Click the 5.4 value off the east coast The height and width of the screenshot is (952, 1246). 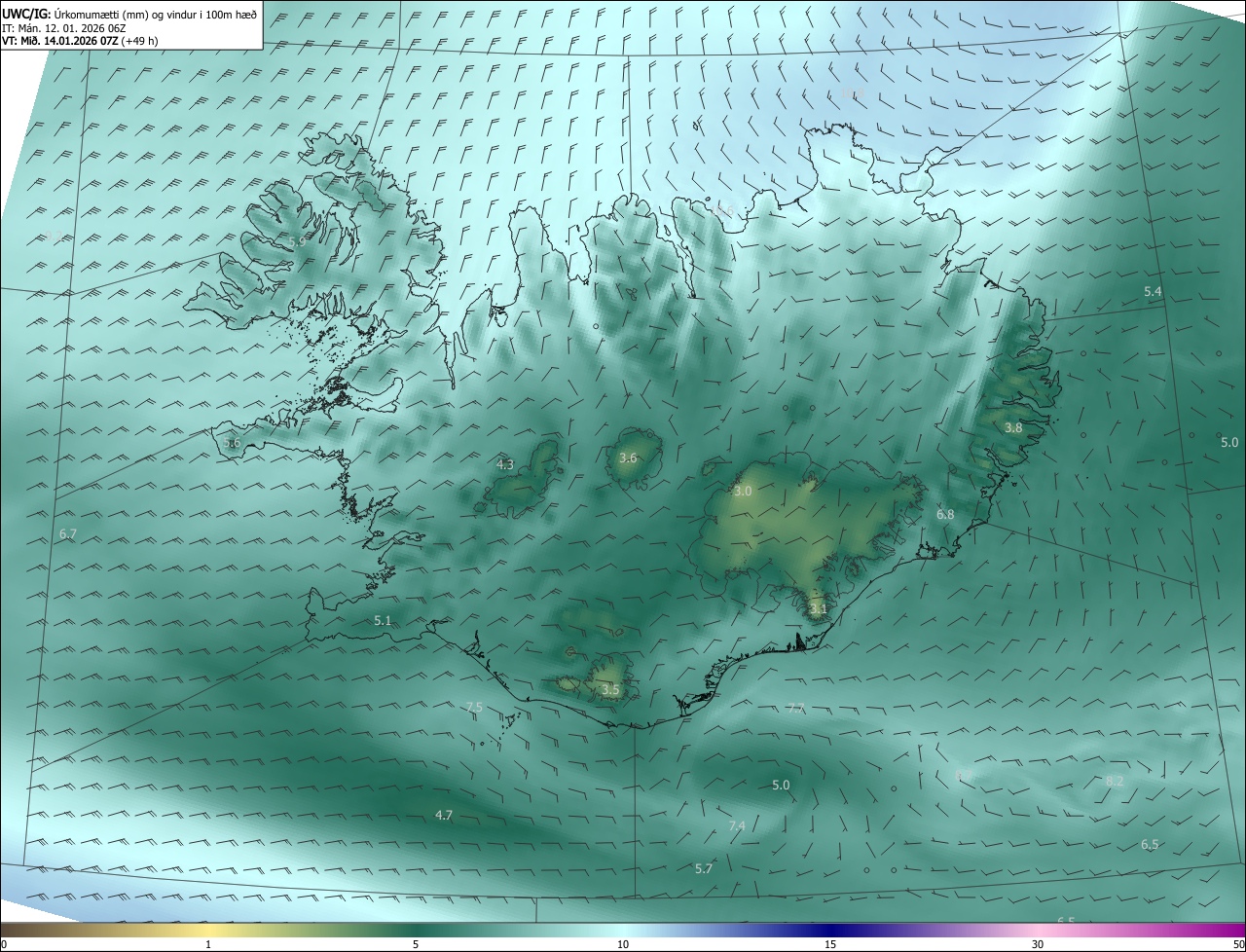[1154, 292]
